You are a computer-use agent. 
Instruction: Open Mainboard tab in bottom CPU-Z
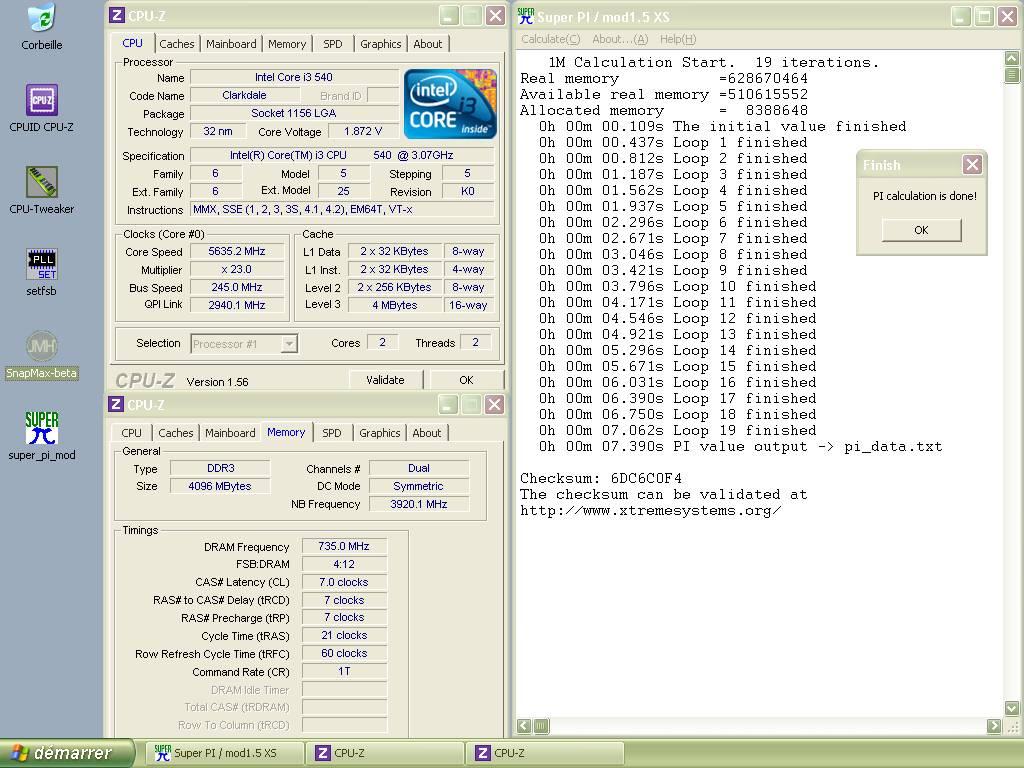click(x=231, y=433)
